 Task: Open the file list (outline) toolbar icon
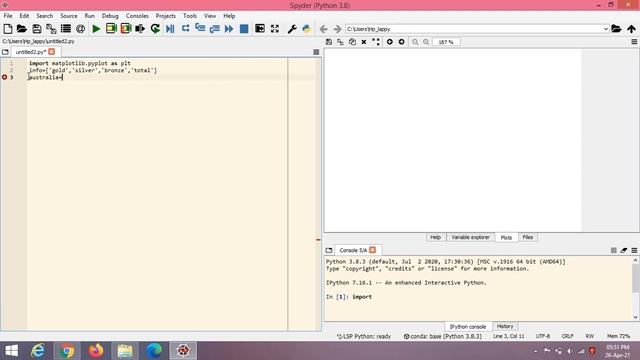pos(66,29)
